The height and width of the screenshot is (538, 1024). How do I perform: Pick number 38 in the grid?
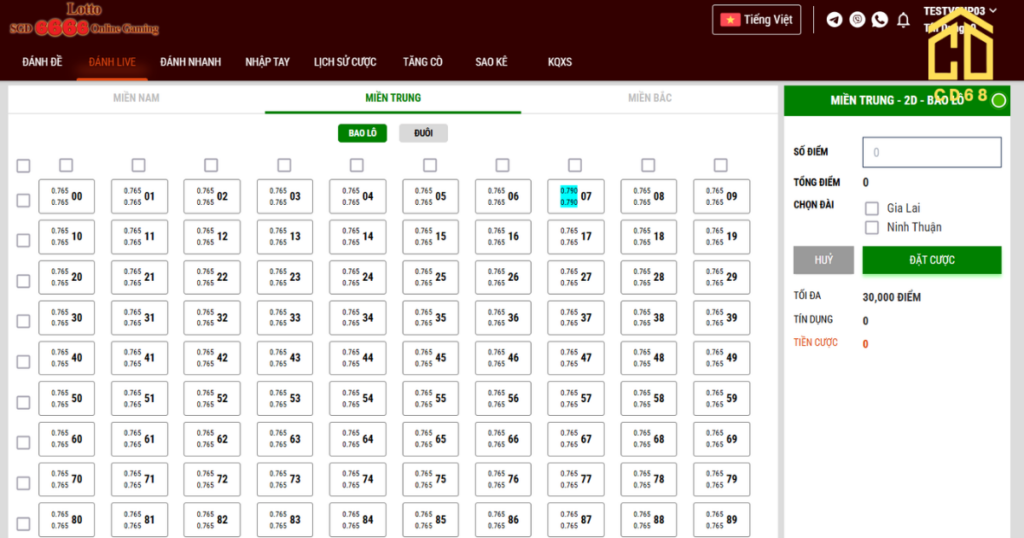(x=648, y=317)
